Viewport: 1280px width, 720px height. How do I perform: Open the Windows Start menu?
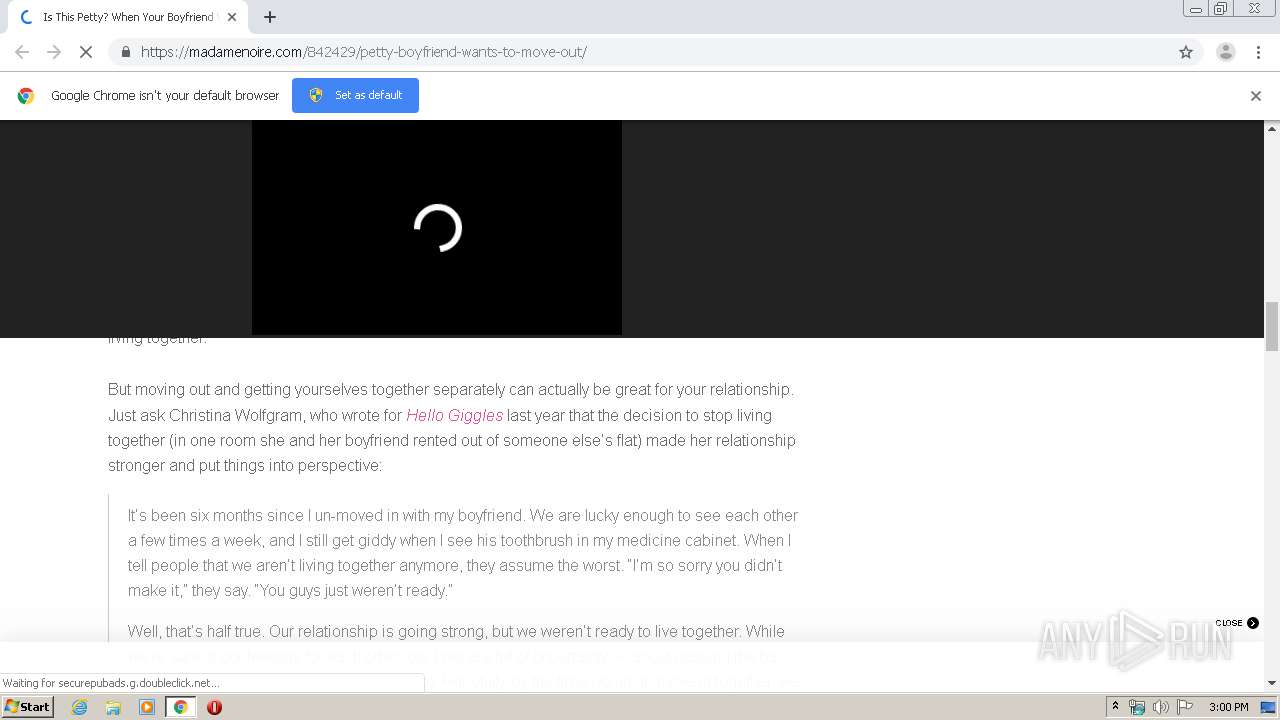pyautogui.click(x=28, y=706)
